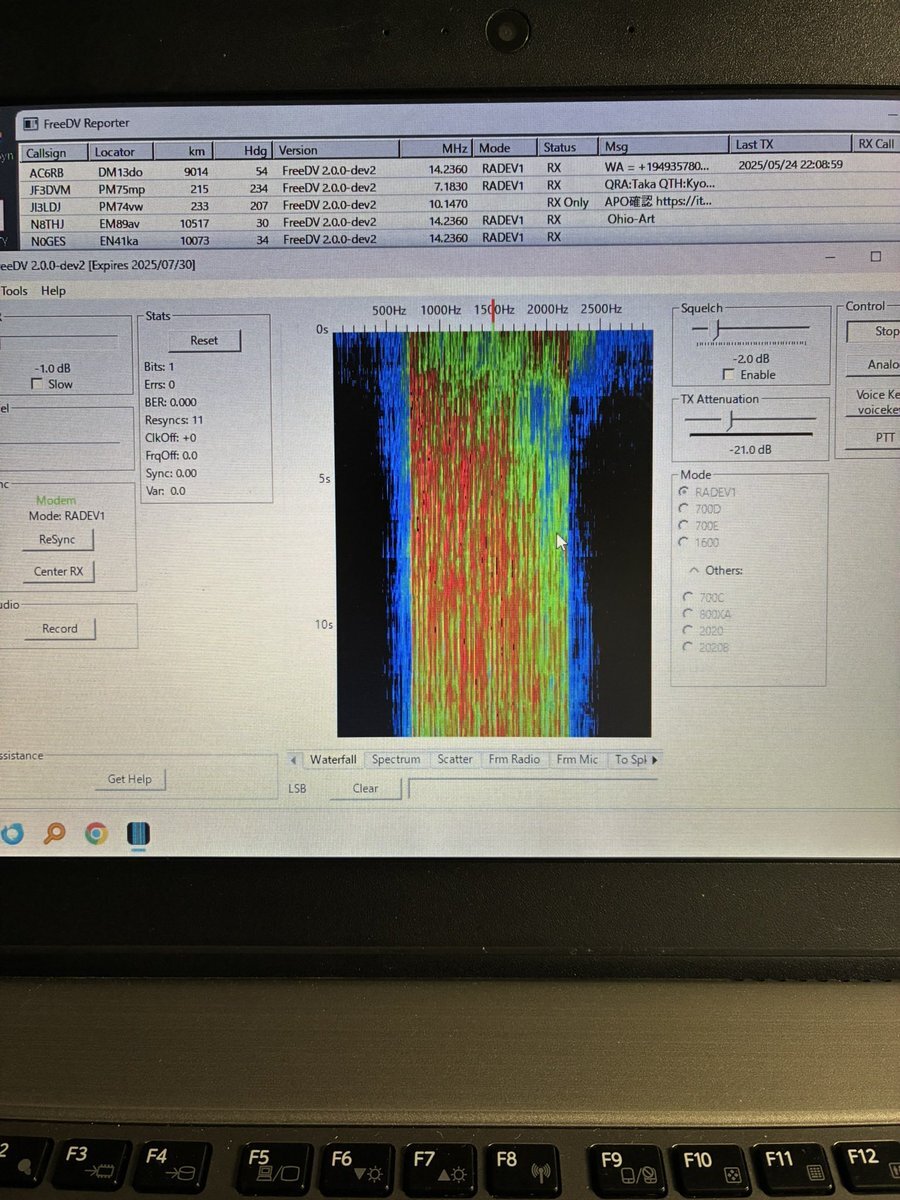The image size is (900, 1200).
Task: Select the RADEV1 mode radio button
Action: pos(684,492)
